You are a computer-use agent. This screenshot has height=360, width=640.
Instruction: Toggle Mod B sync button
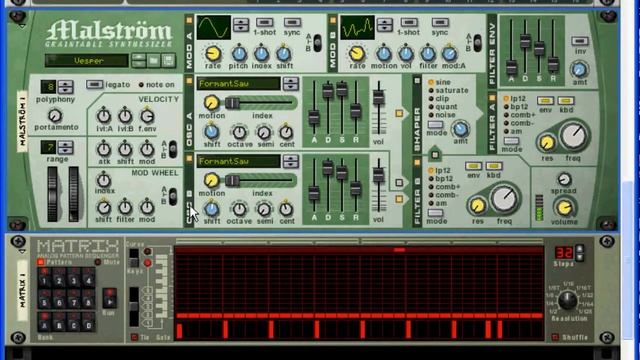pyautogui.click(x=440, y=22)
